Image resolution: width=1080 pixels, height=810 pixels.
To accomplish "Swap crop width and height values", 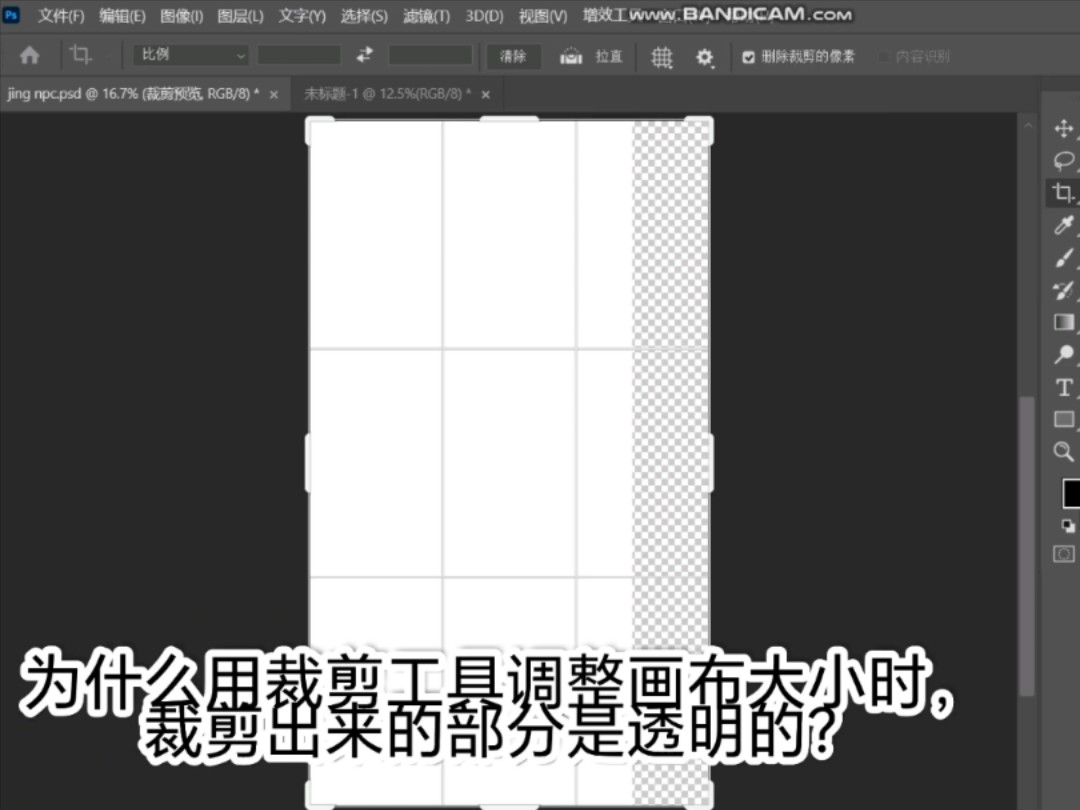I will click(364, 55).
